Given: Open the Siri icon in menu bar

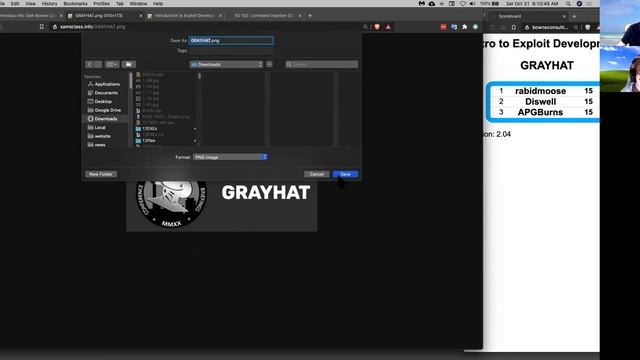Looking at the screenshot, I should coord(579,3).
